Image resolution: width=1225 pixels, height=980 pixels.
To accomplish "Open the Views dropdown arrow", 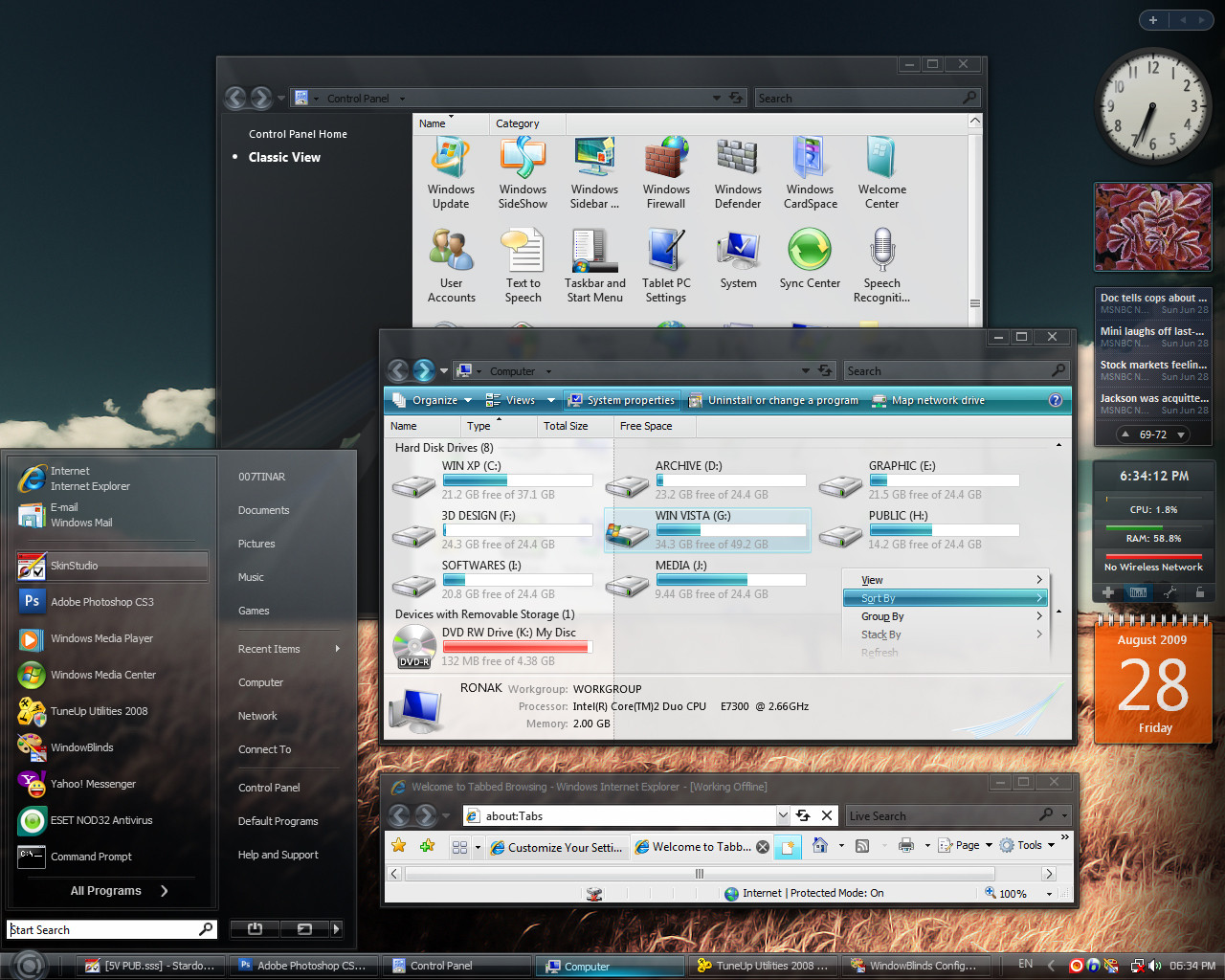I will point(551,400).
